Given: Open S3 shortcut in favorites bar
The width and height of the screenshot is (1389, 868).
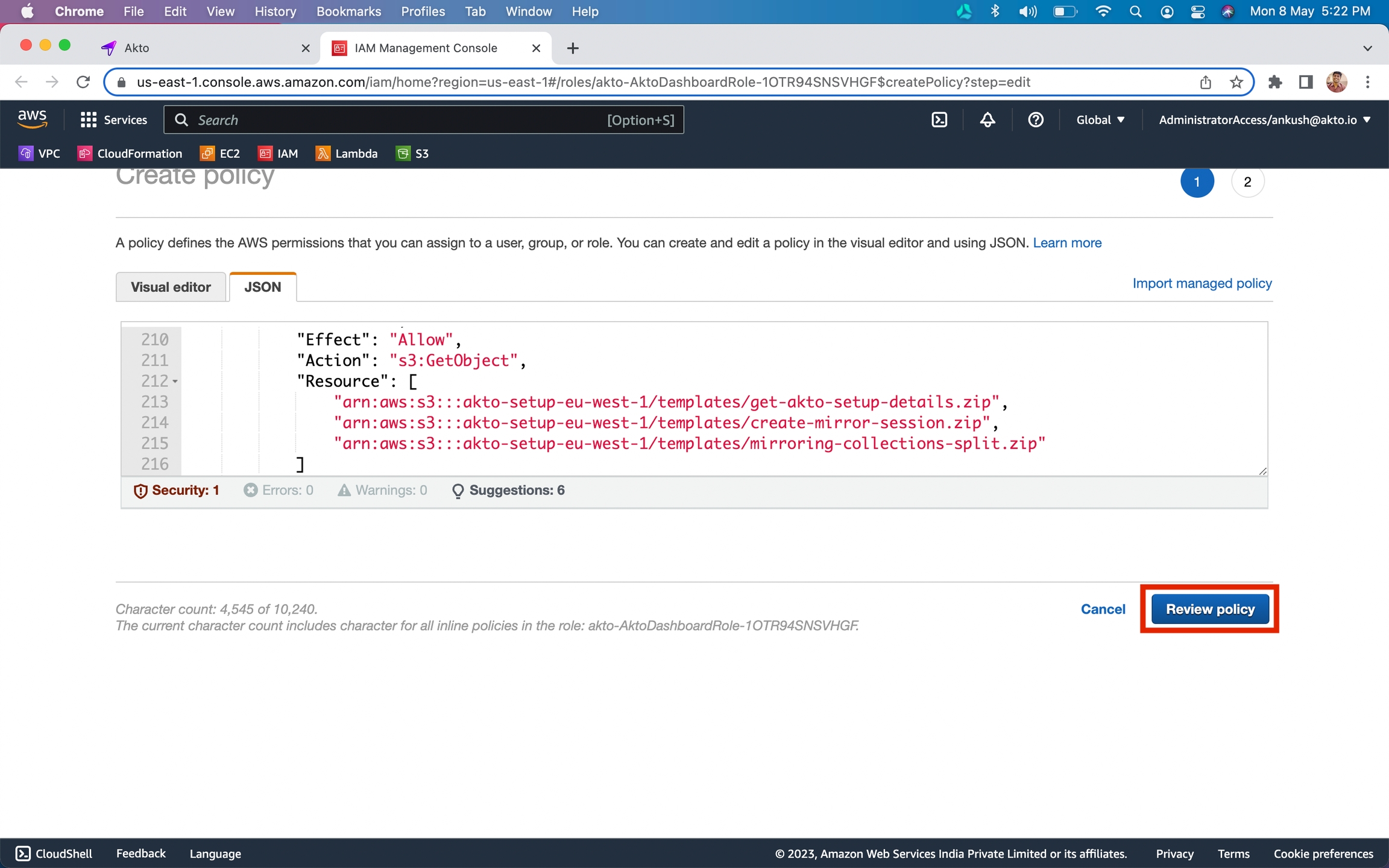Looking at the screenshot, I should 412,154.
